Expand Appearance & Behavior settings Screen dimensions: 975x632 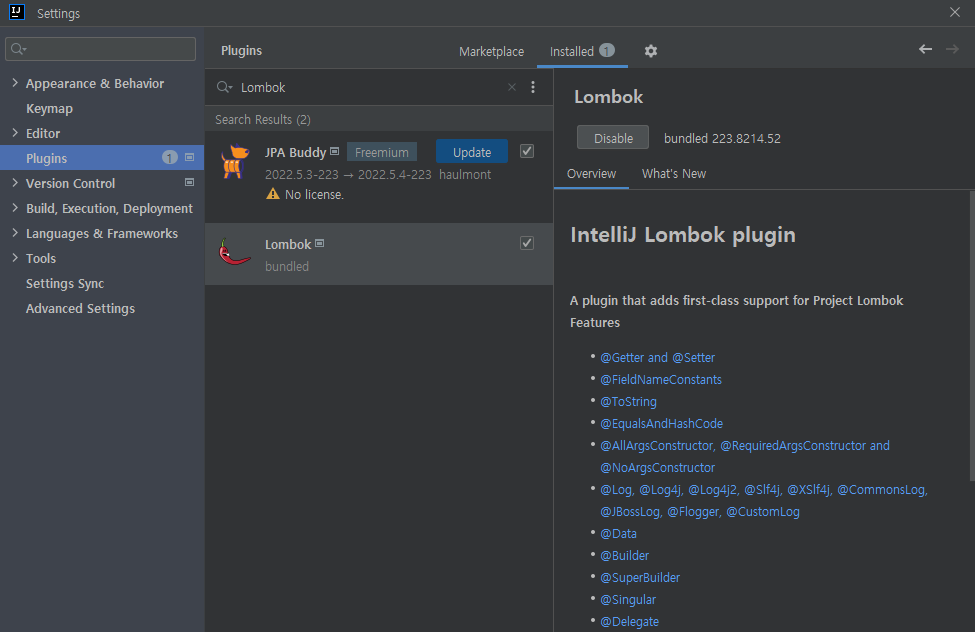click(x=15, y=83)
